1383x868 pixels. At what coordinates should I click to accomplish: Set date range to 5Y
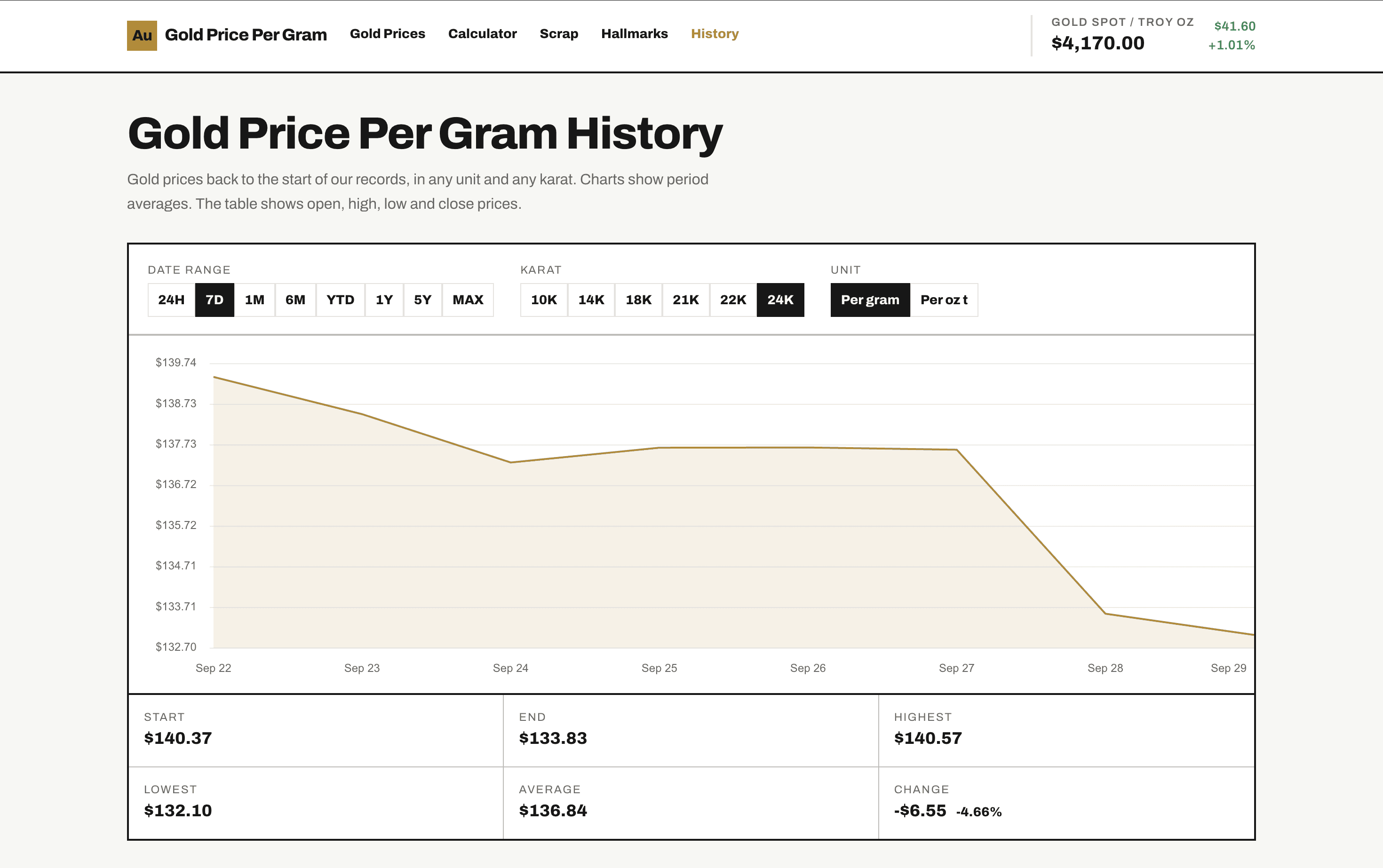[422, 300]
